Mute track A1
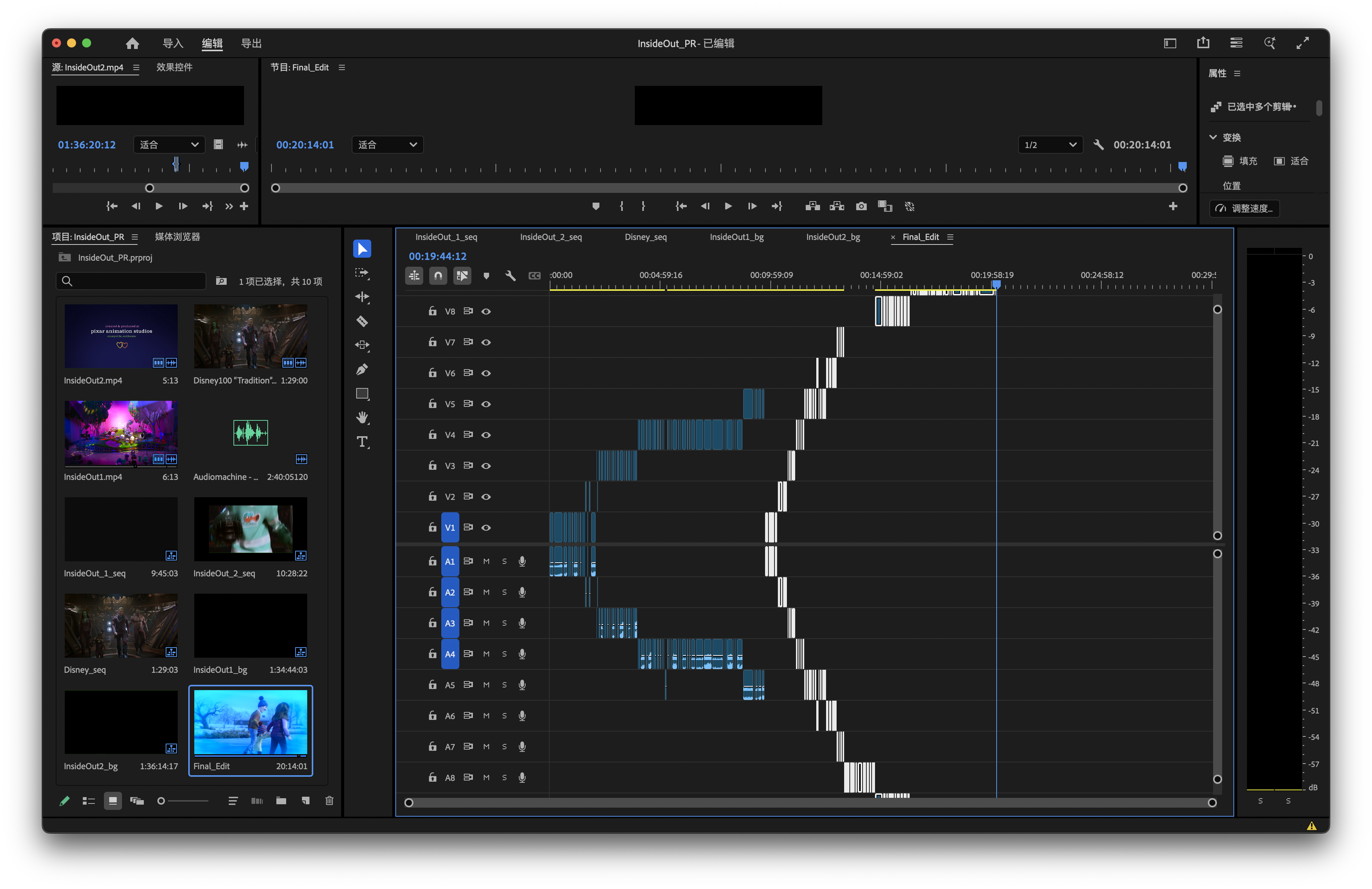The width and height of the screenshot is (1372, 889). (x=486, y=561)
